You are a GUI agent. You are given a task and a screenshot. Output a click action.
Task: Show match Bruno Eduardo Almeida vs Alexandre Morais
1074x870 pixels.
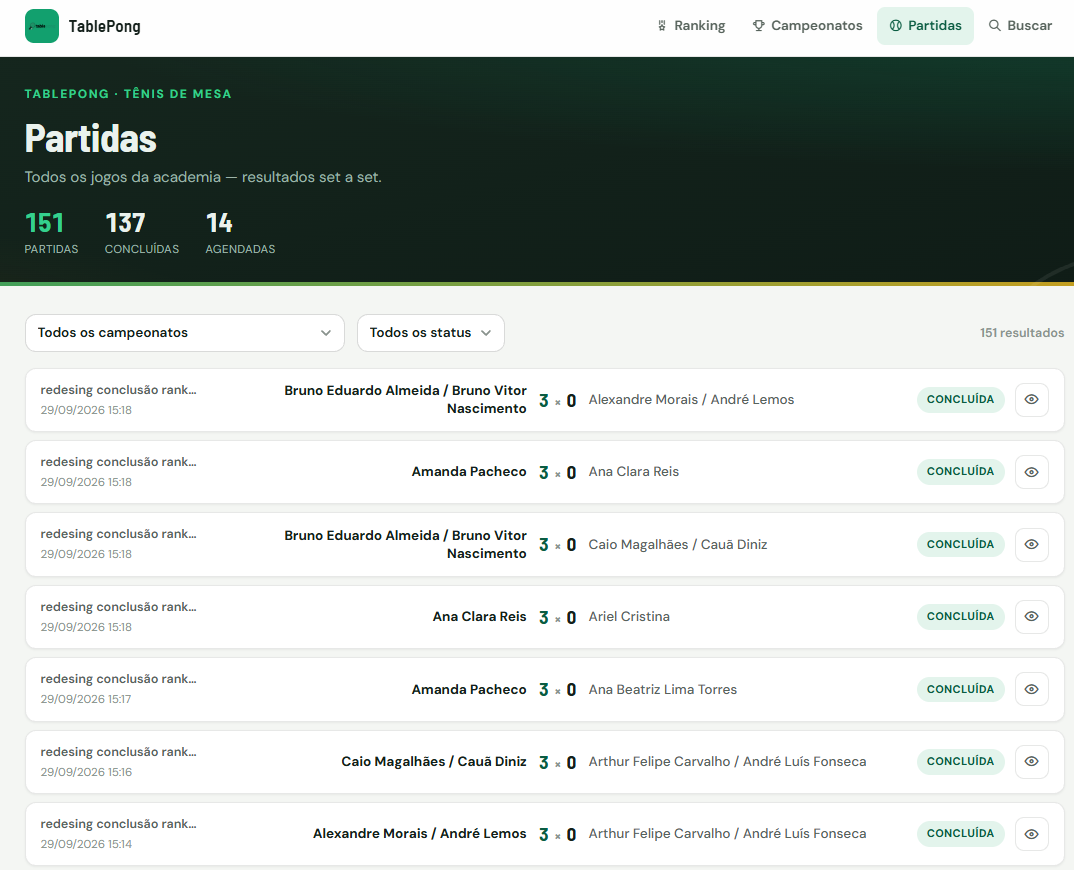[1032, 399]
